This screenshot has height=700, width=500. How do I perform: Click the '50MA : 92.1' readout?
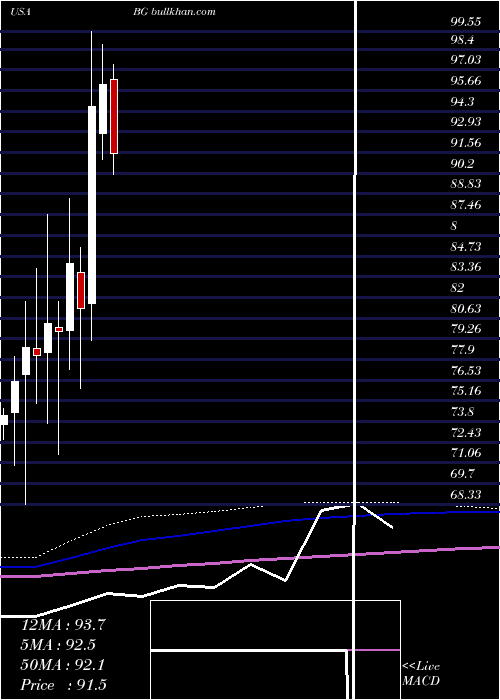[x=63, y=665]
